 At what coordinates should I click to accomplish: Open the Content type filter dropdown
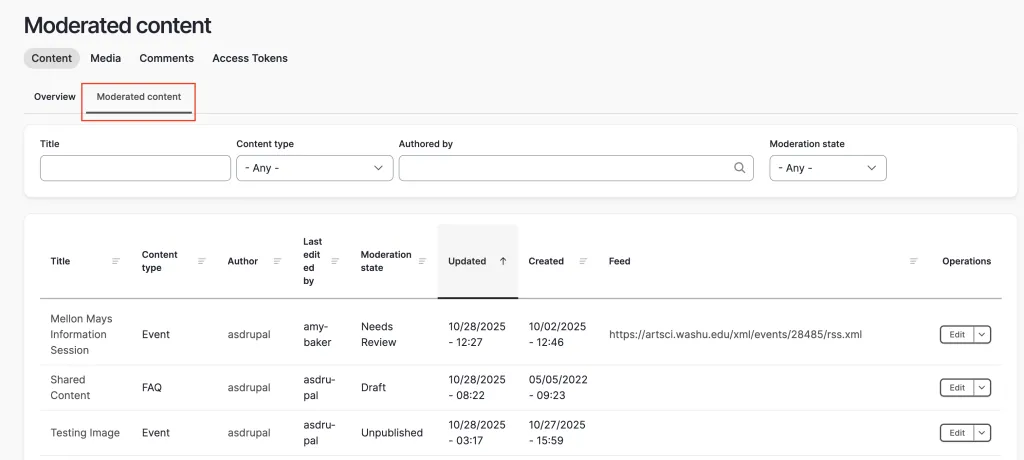(x=314, y=168)
